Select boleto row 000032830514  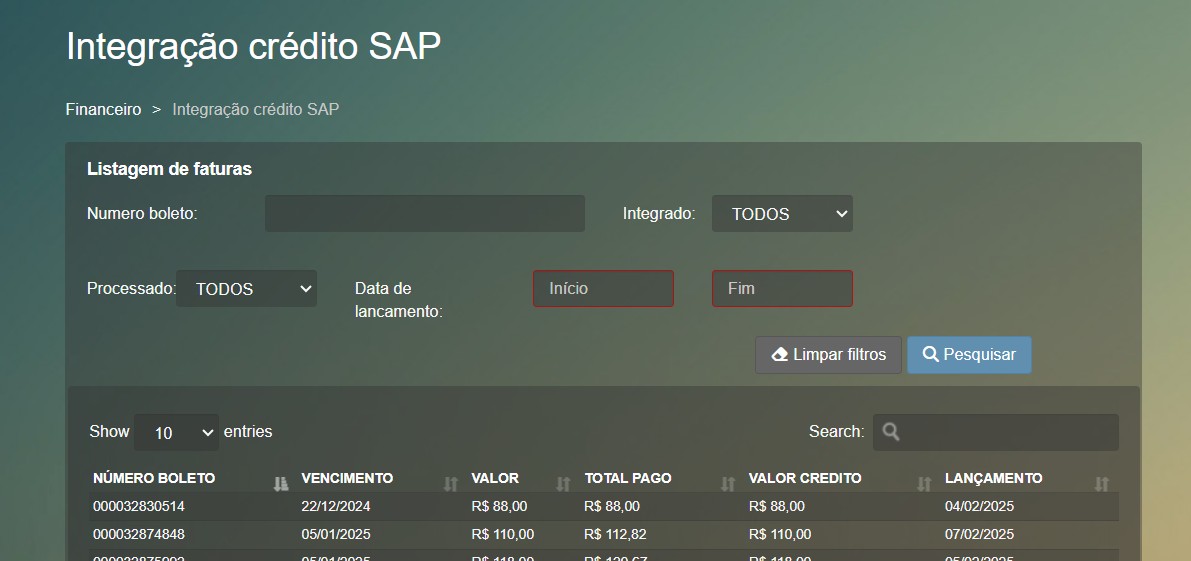coord(139,506)
